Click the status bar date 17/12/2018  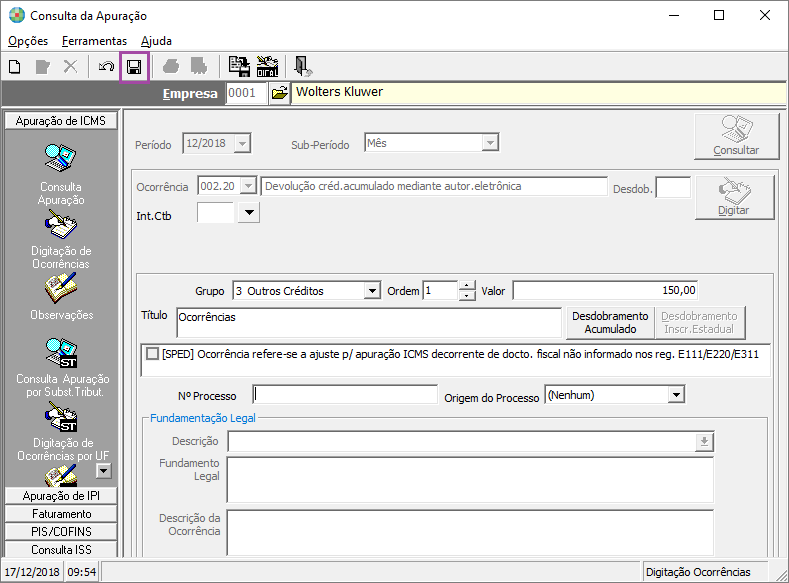tap(32, 572)
